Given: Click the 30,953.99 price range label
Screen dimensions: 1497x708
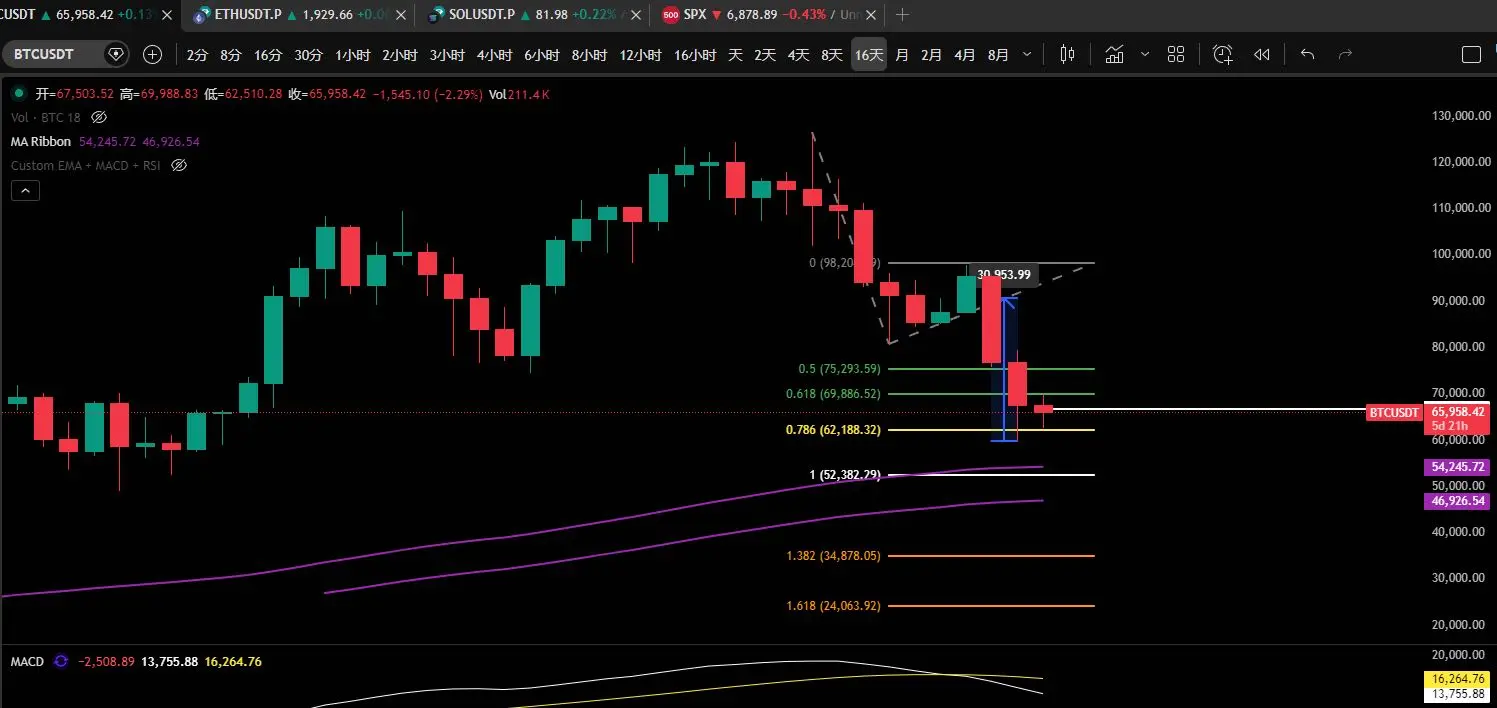Looking at the screenshot, I should pyautogui.click(x=1003, y=274).
